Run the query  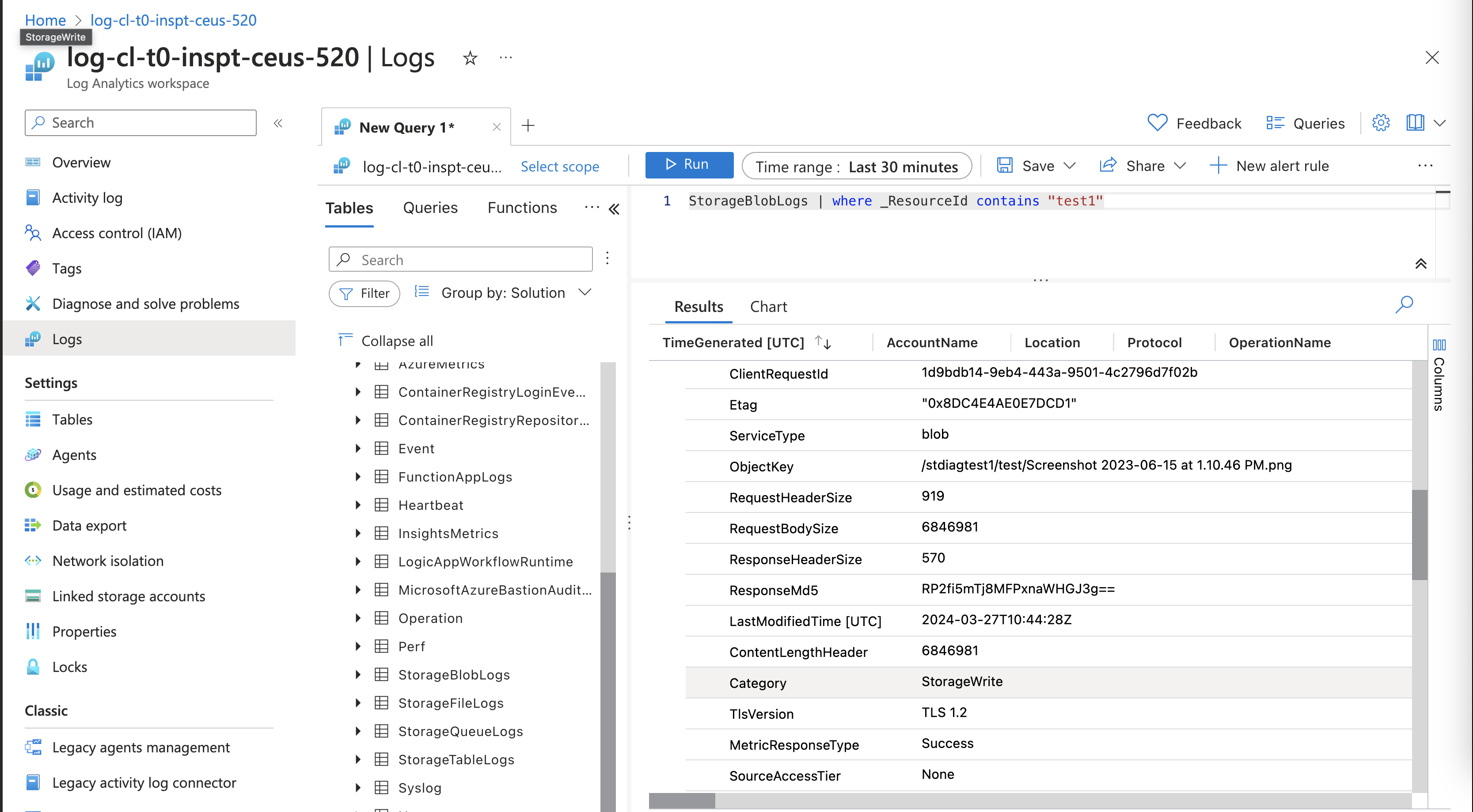[x=689, y=165]
